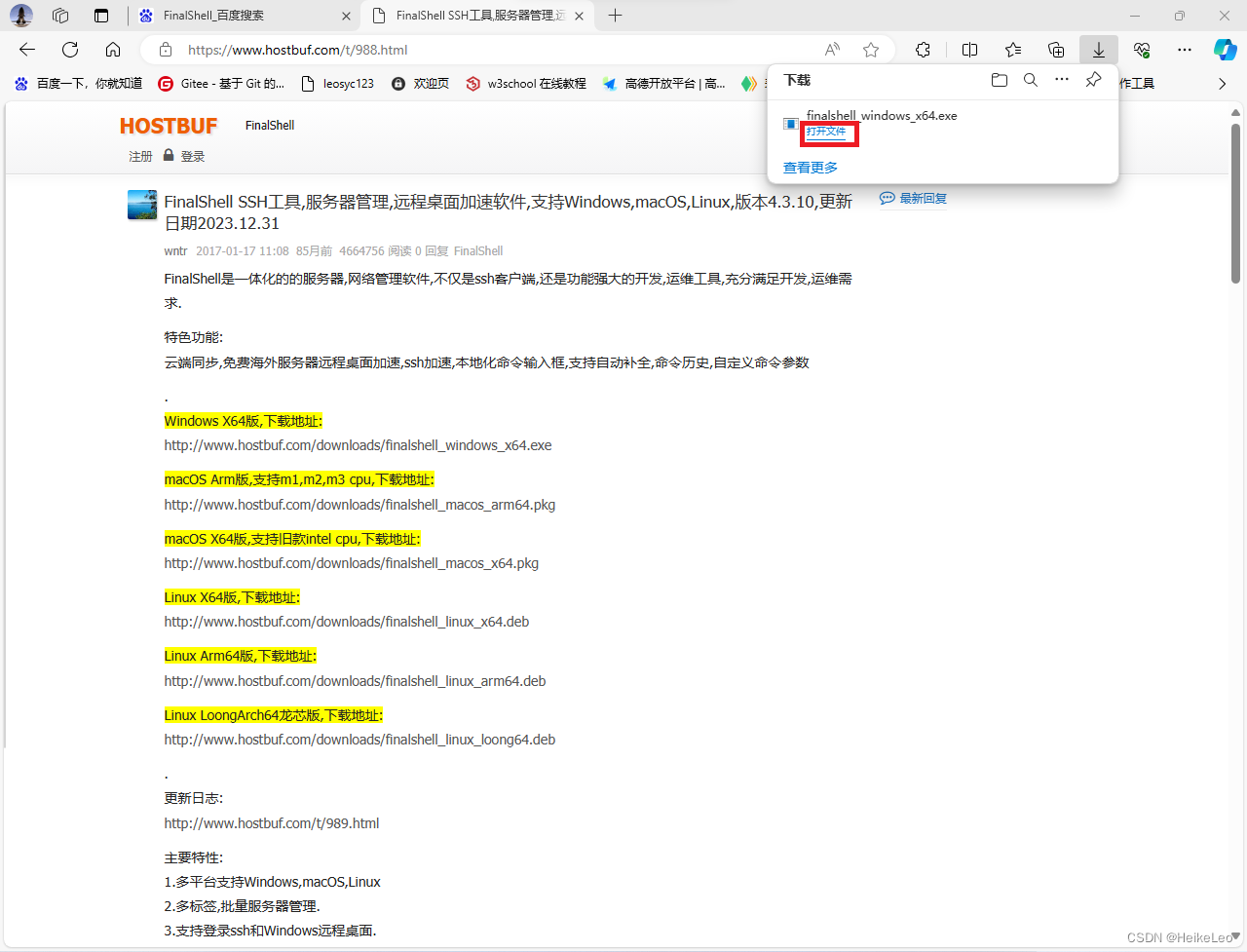Click author name wntr
This screenshot has height=952, width=1247.
tap(175, 251)
